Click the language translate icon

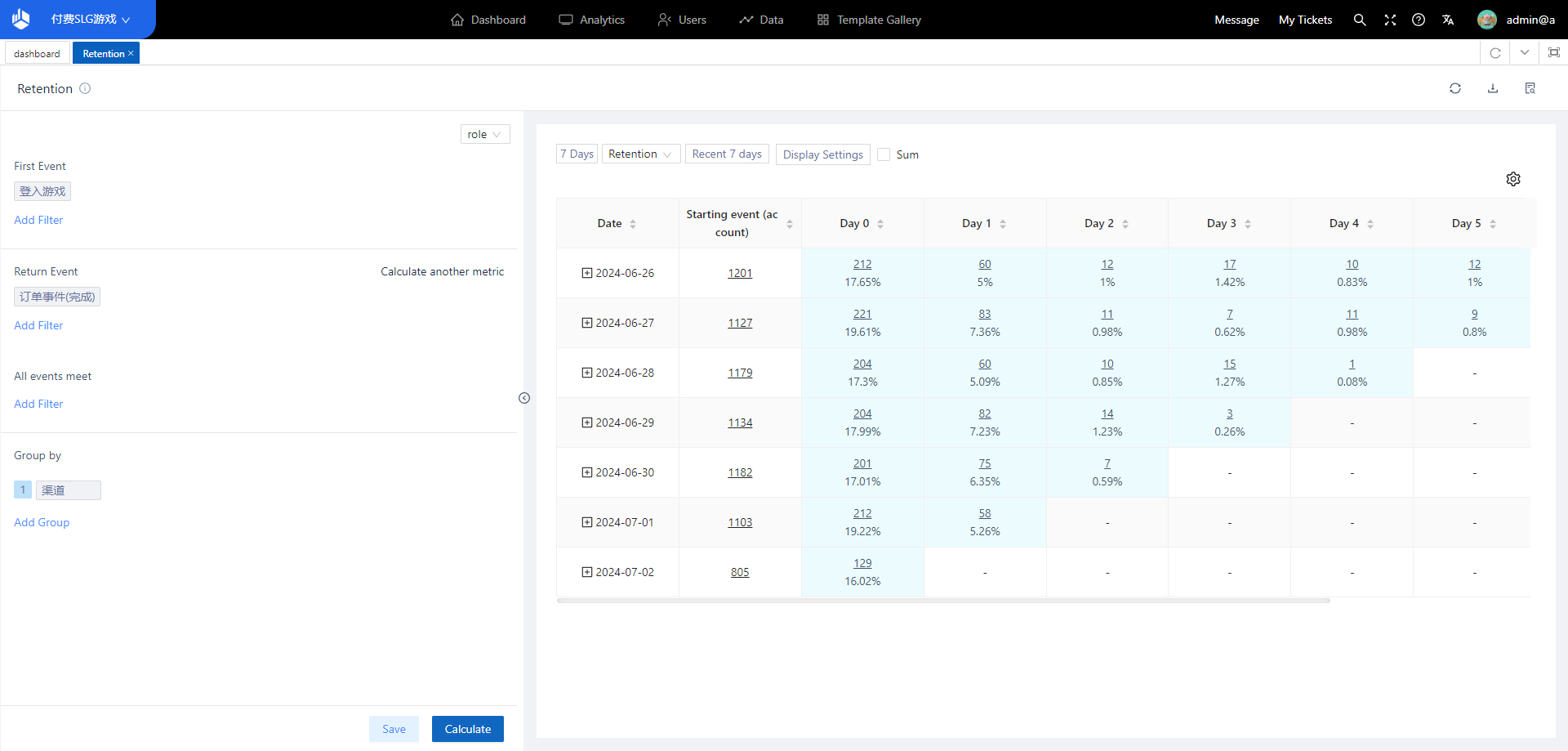click(x=1448, y=20)
